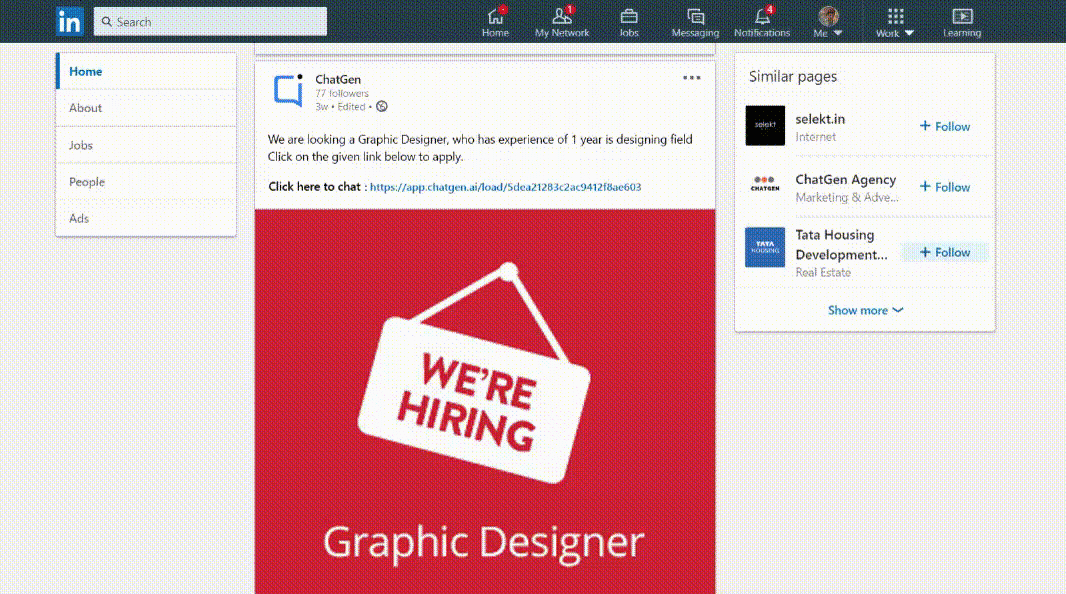Follow the selekt.in page
The height and width of the screenshot is (594, 1066).
944,126
